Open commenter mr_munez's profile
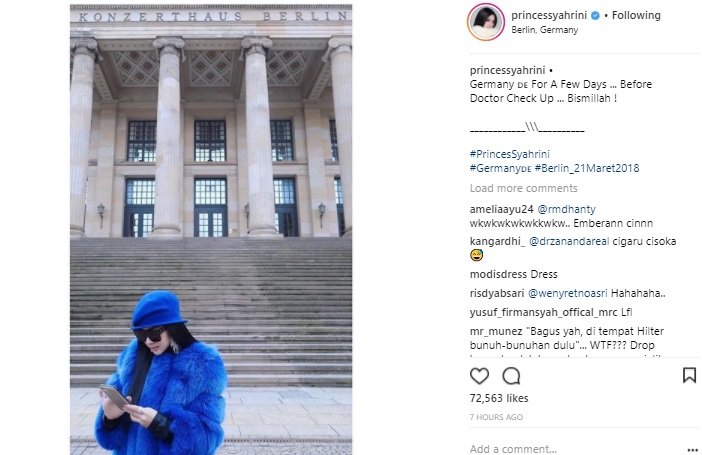This screenshot has height=455, width=702. pyautogui.click(x=496, y=331)
